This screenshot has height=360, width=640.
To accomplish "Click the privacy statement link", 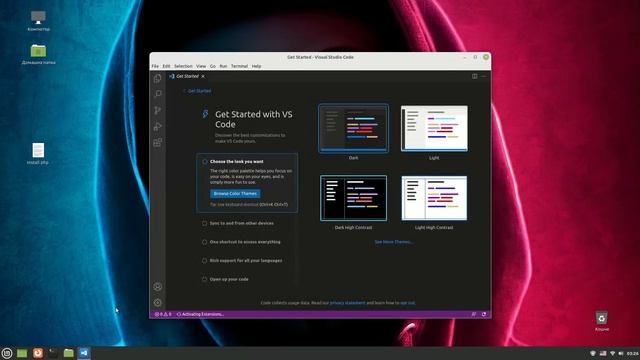I will 347,303.
